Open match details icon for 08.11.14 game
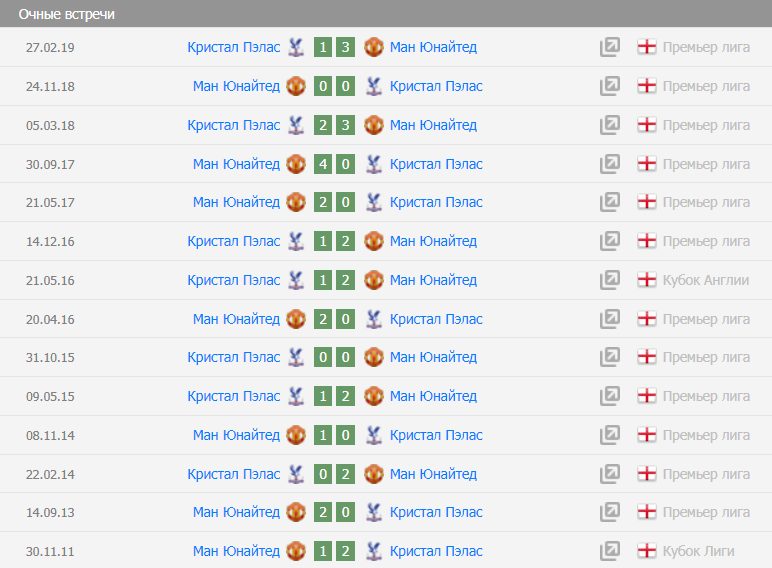Viewport: 772px width, 568px height. [x=610, y=435]
